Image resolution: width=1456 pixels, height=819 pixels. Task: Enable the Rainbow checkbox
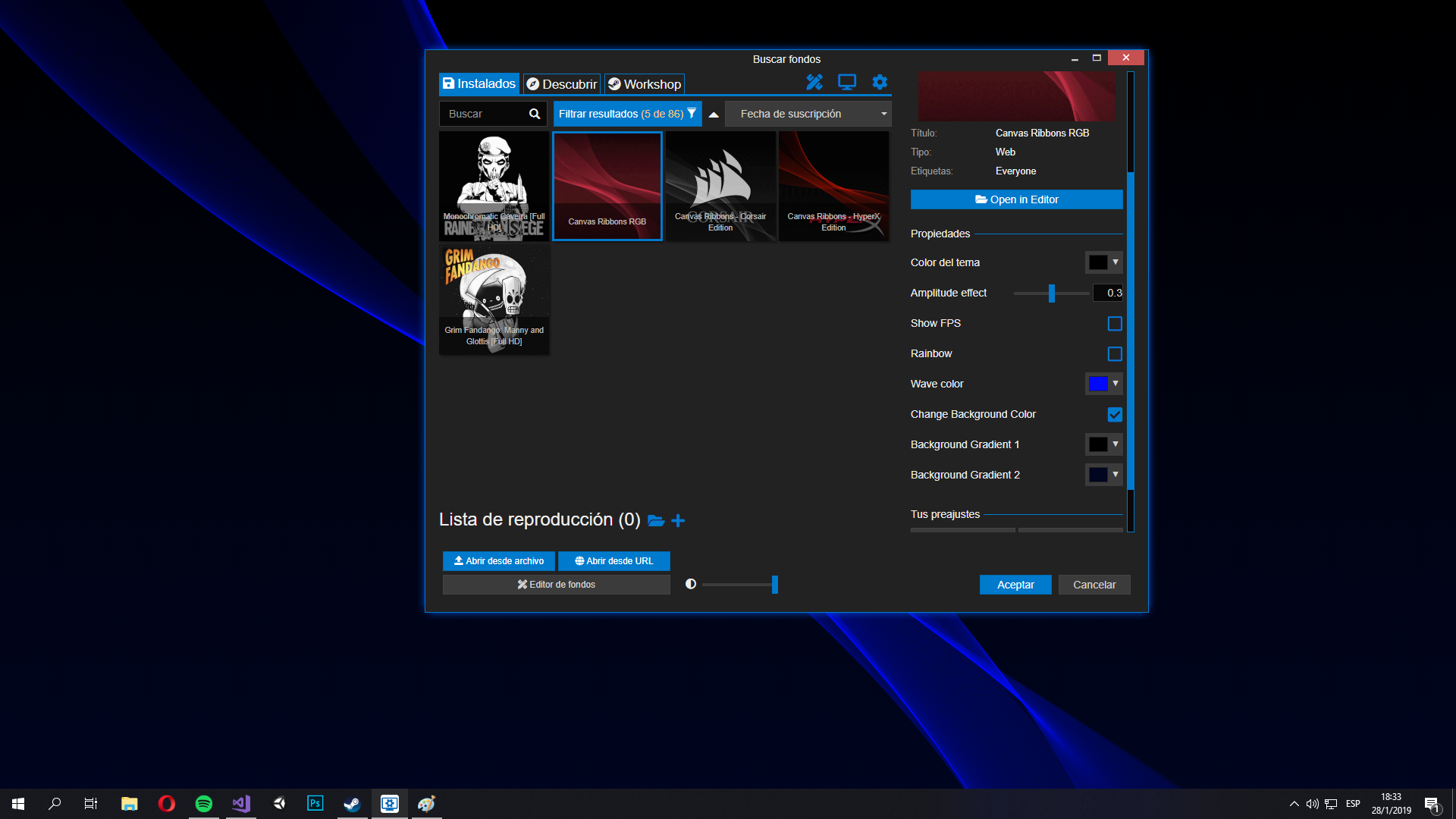(x=1114, y=354)
